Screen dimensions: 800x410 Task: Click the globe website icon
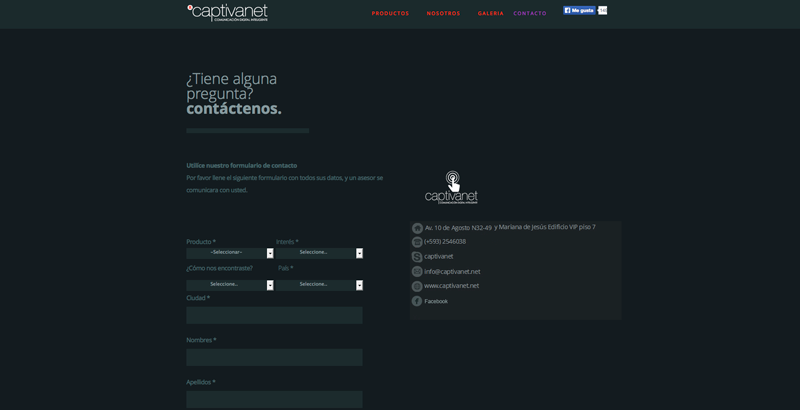pos(417,286)
